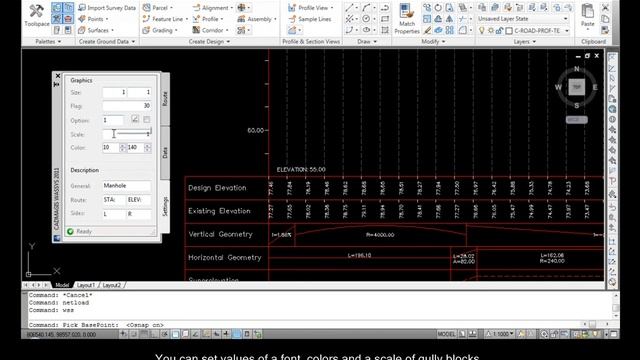Viewport: 640px width, 360px height.
Task: Select the Ellipse draw tool
Action: tap(367, 30)
